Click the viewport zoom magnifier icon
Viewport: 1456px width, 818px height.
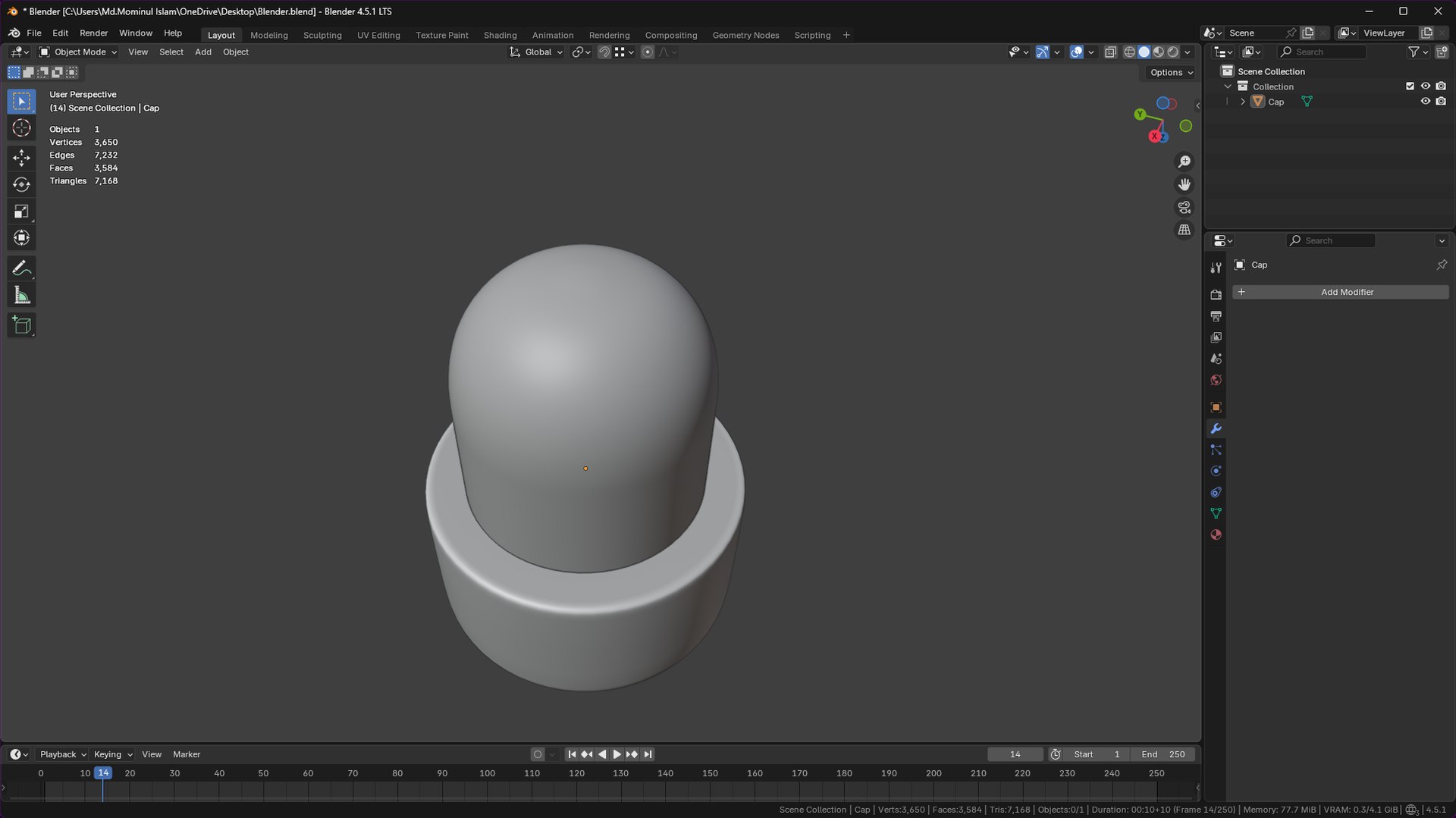click(x=1184, y=161)
